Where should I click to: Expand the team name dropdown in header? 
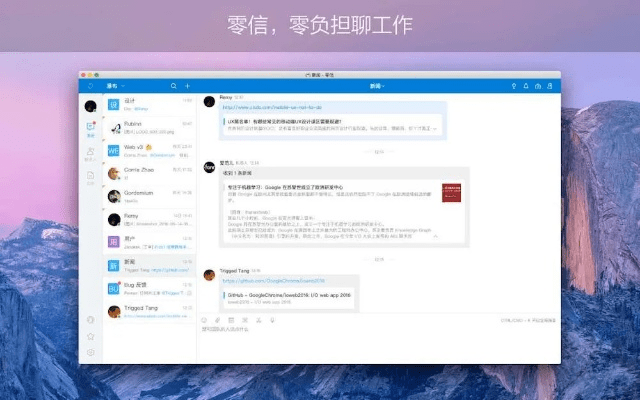pyautogui.click(x=115, y=86)
